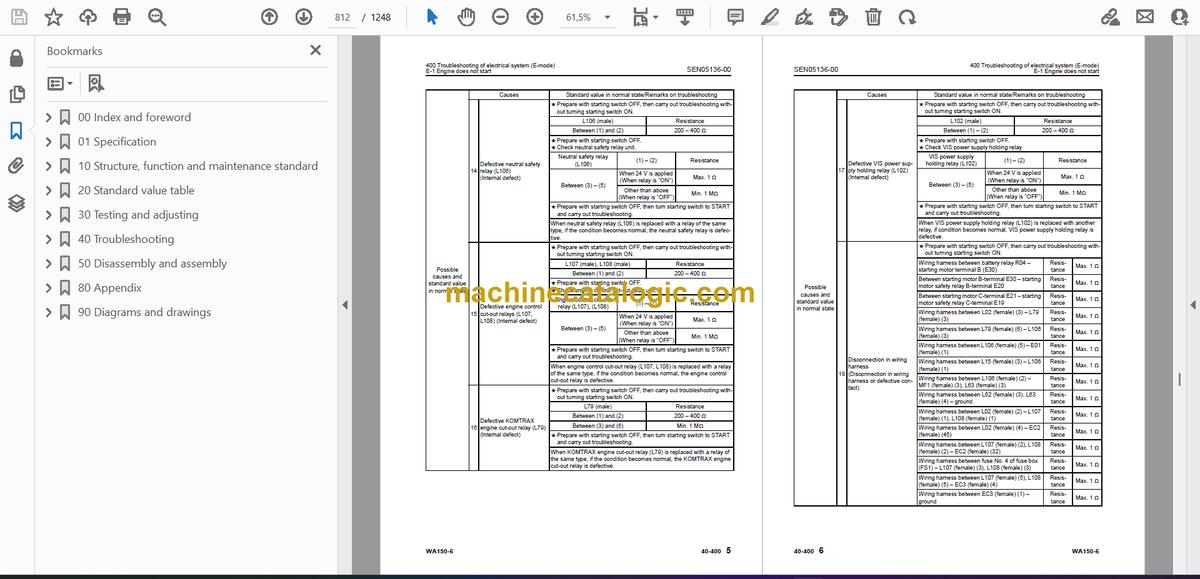Go to the next page arrow

(303, 17)
